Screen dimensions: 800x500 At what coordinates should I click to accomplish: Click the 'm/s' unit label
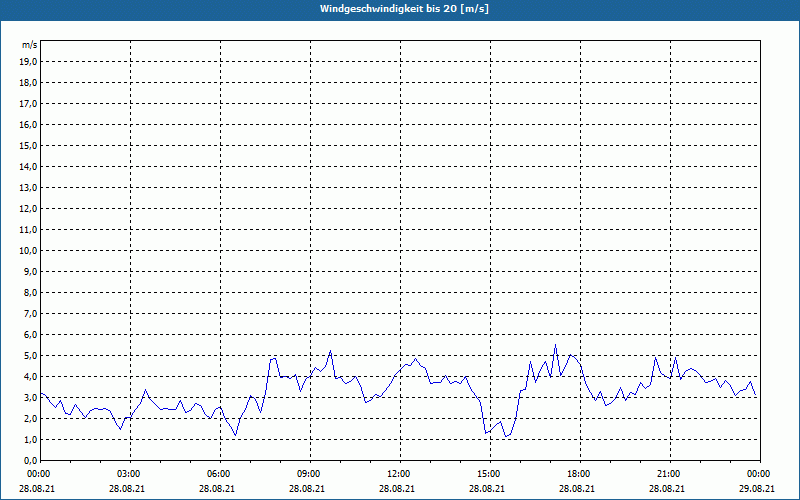click(30, 45)
